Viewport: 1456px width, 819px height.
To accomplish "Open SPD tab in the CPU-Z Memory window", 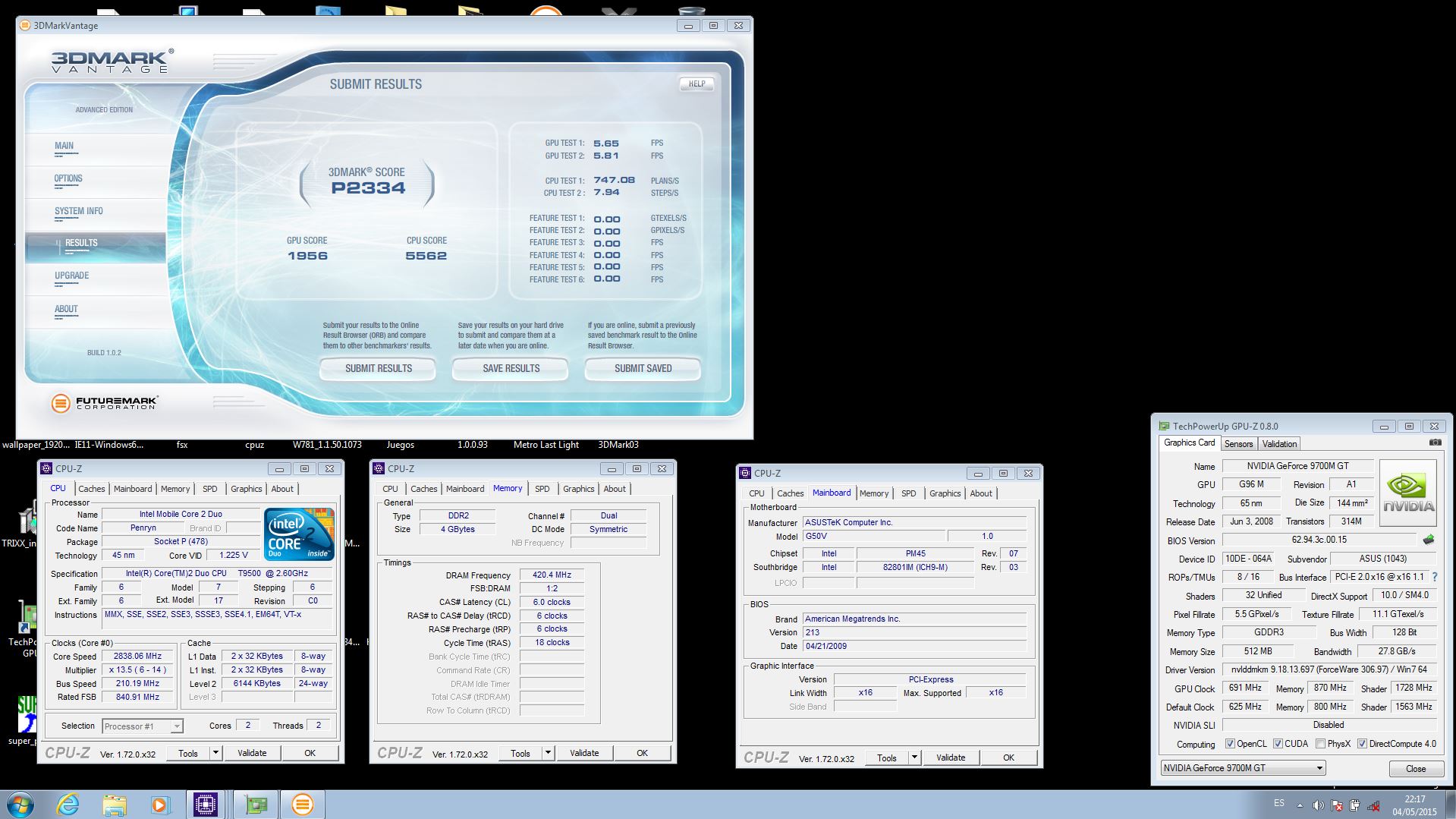I will 542,489.
